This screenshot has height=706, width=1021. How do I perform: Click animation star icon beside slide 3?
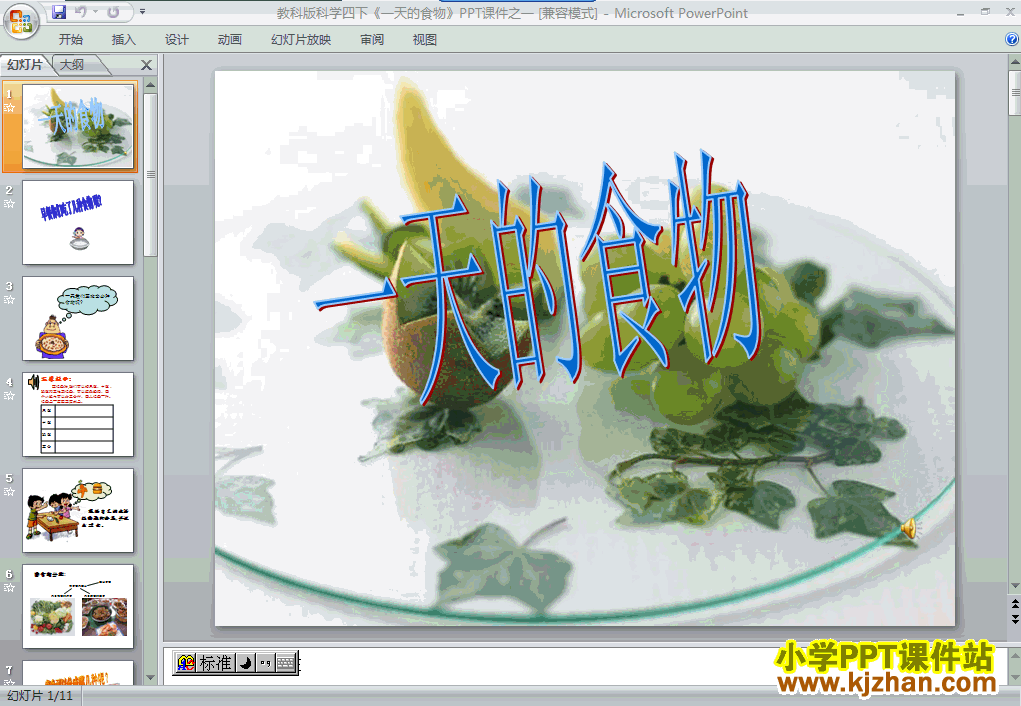[9, 300]
